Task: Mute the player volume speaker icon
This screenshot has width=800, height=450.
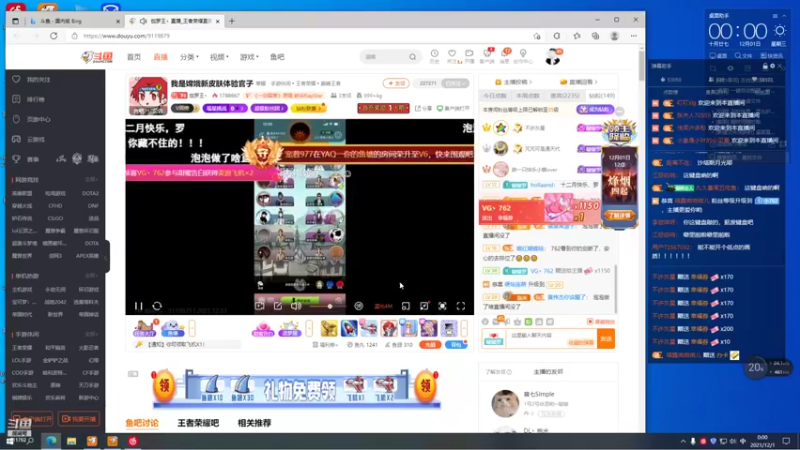Action: pyautogui.click(x=295, y=306)
